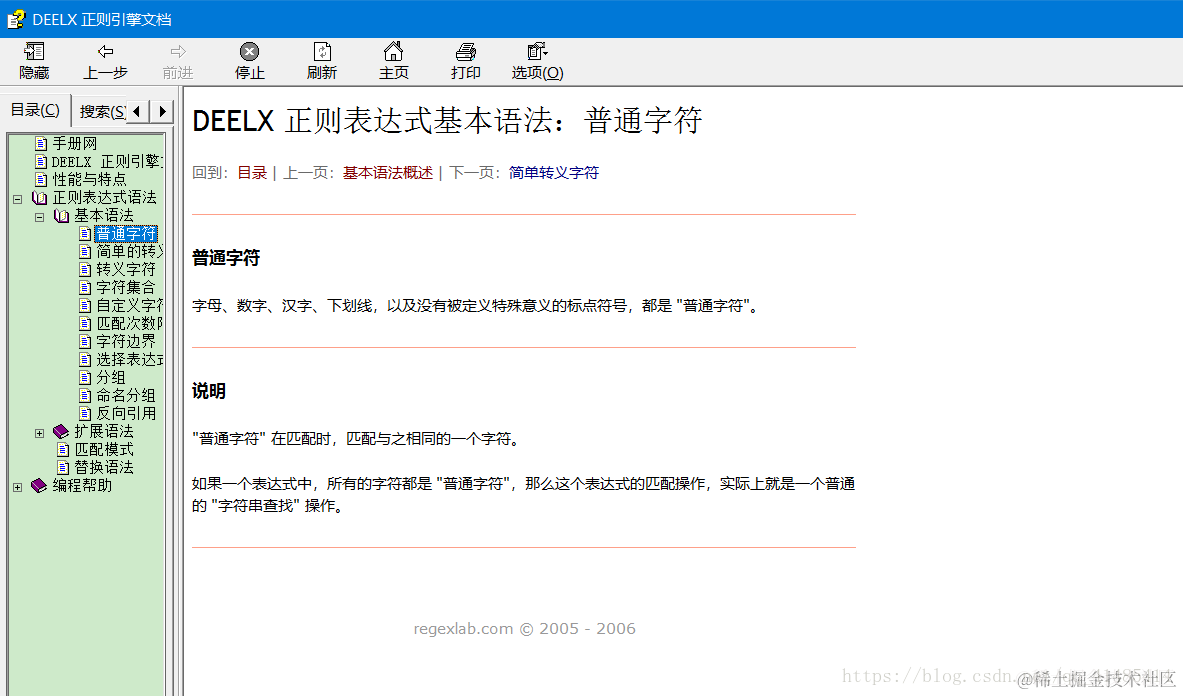Viewport: 1183px width, 696px height.
Task: Follow the 简单转义字符 next page link
Action: click(x=554, y=173)
